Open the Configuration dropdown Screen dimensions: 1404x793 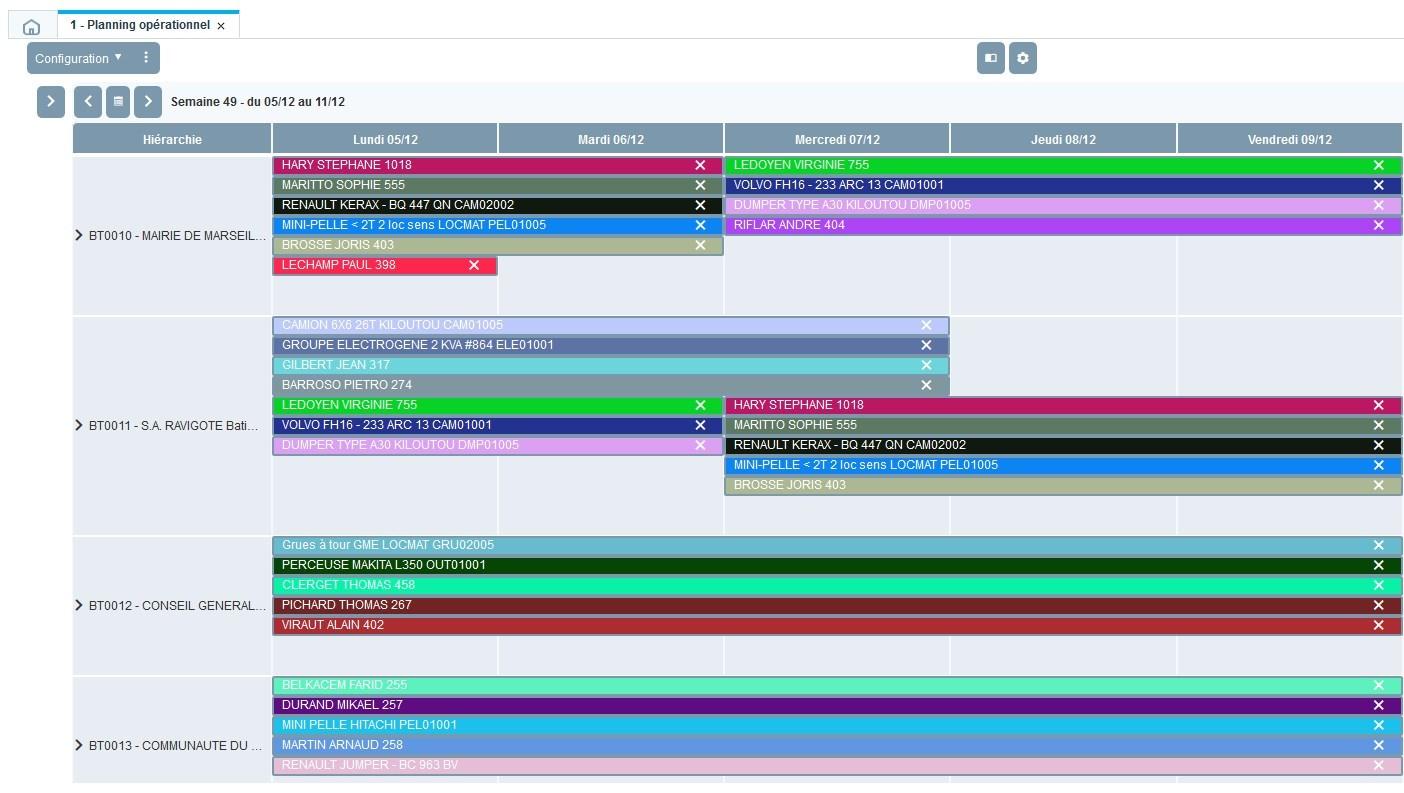tap(78, 58)
